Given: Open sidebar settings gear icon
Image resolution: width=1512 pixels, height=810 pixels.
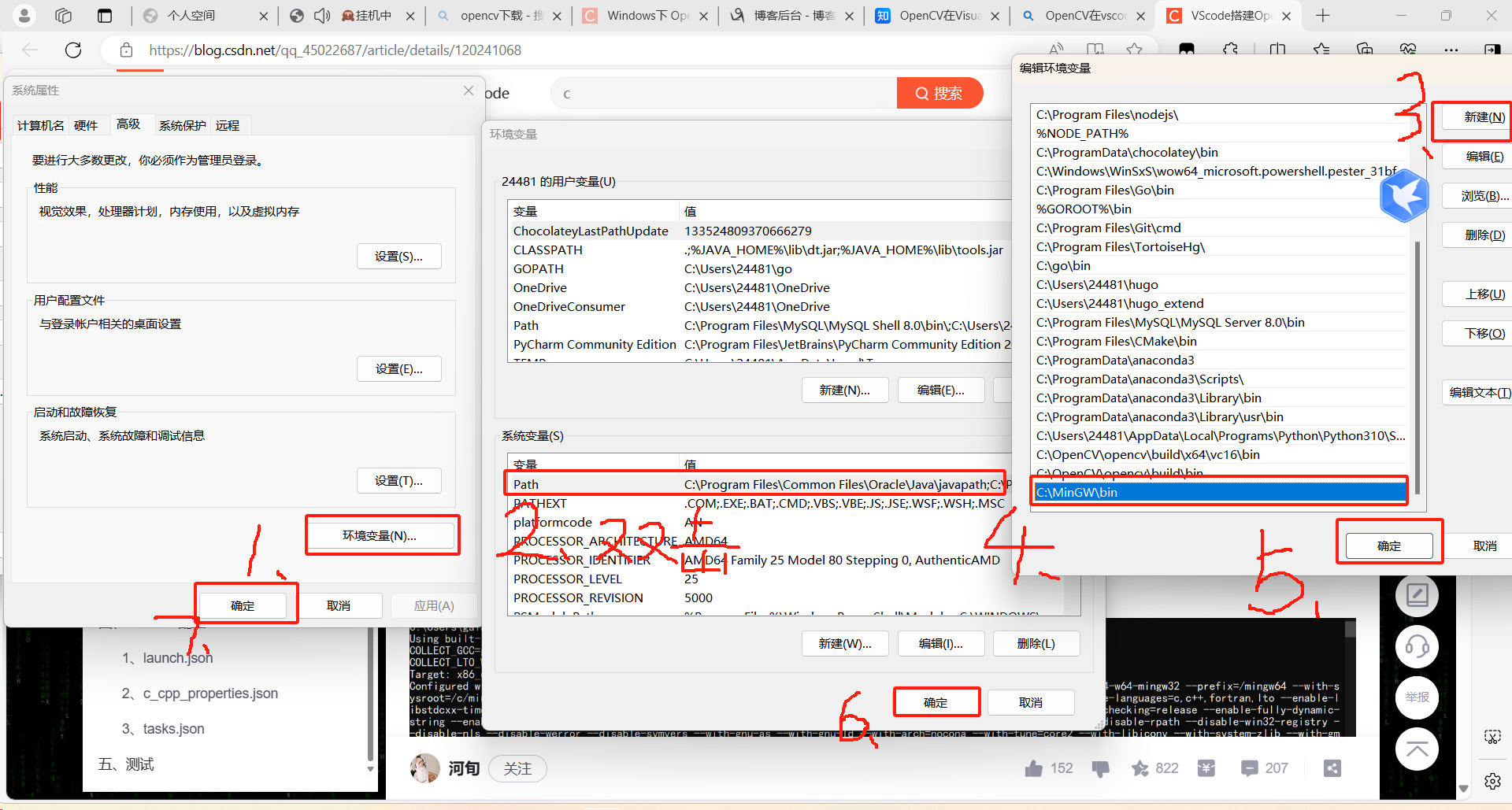Looking at the screenshot, I should 1492,781.
